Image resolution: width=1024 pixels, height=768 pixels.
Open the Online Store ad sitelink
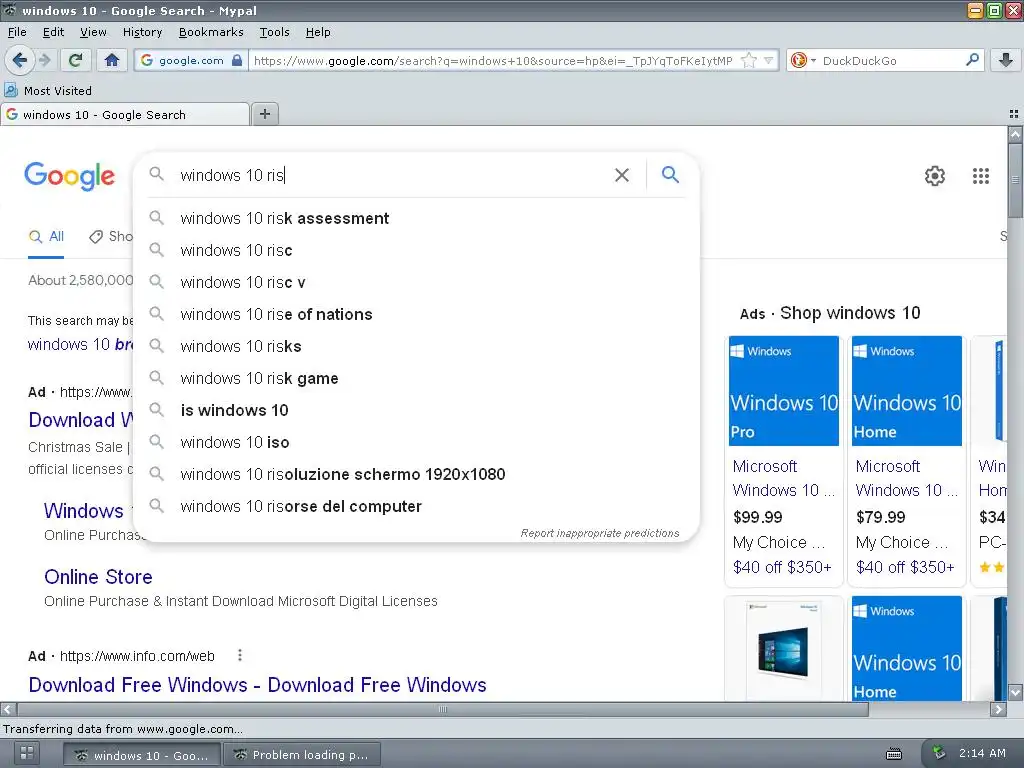98,577
